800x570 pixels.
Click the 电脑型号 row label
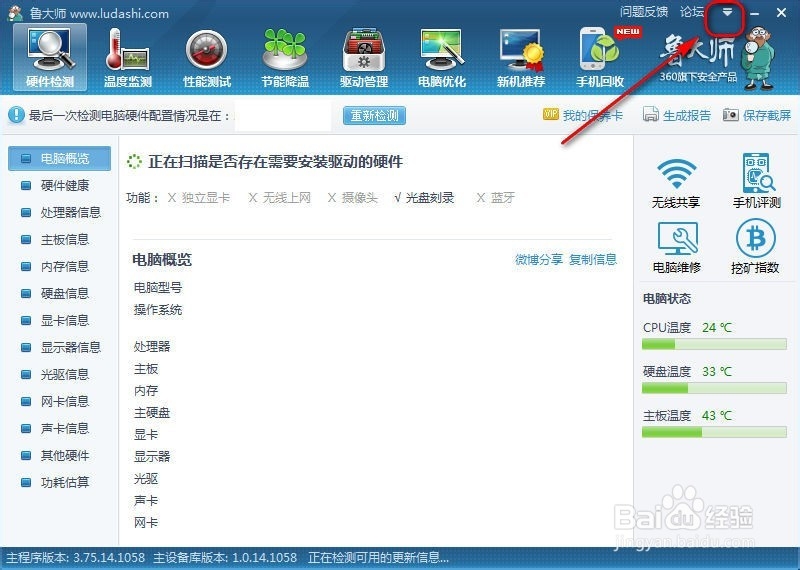click(158, 288)
